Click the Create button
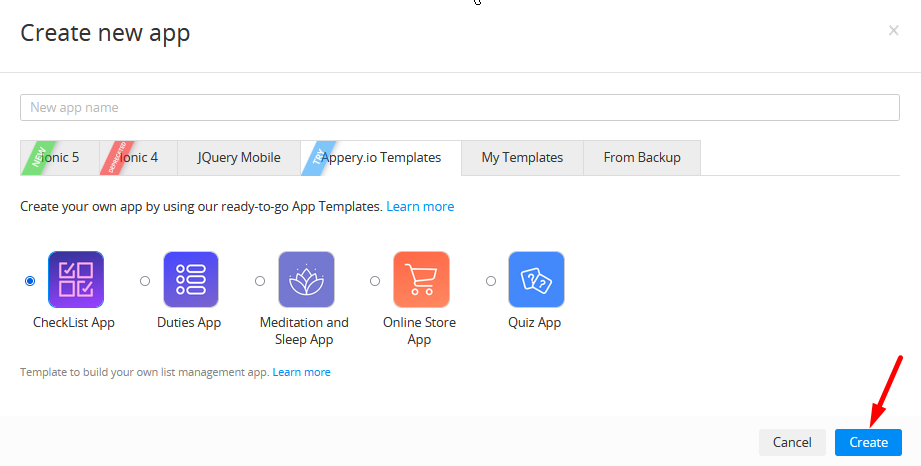 point(868,442)
